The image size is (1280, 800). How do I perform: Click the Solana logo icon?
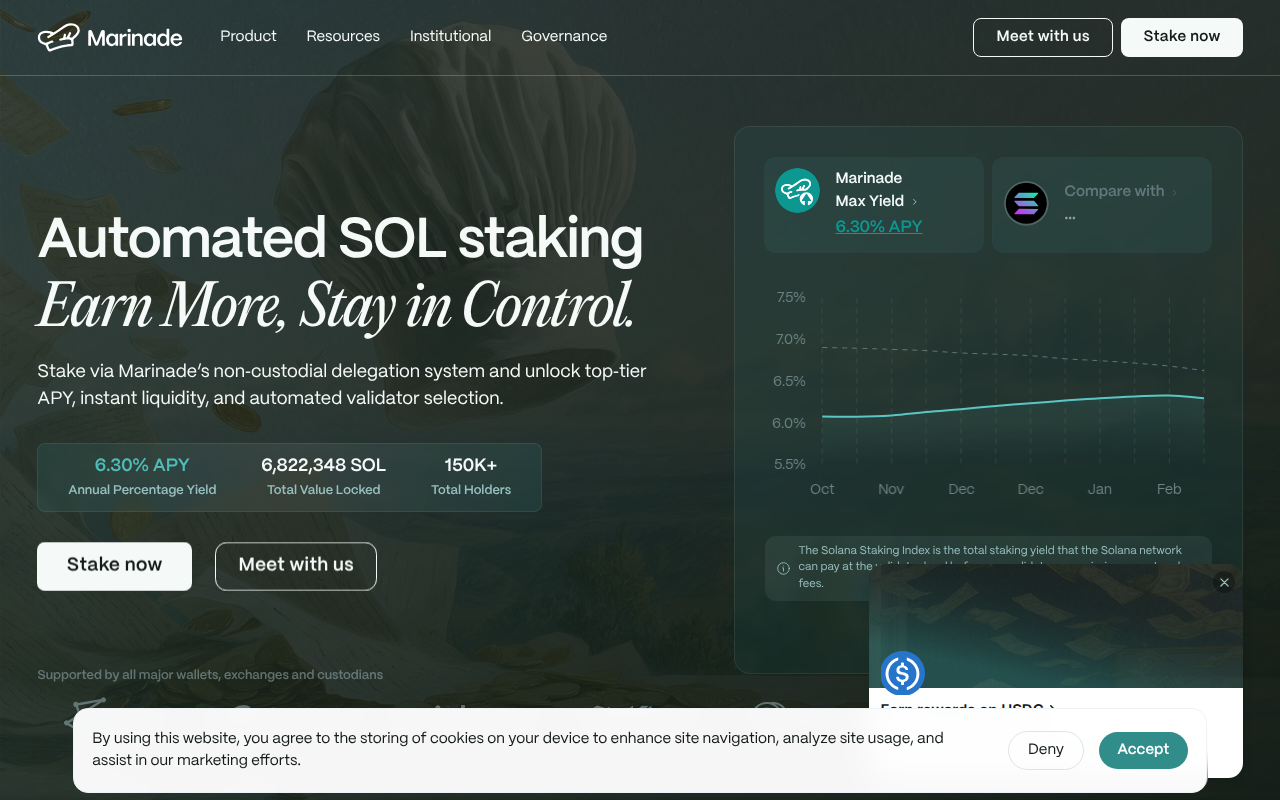1026,203
